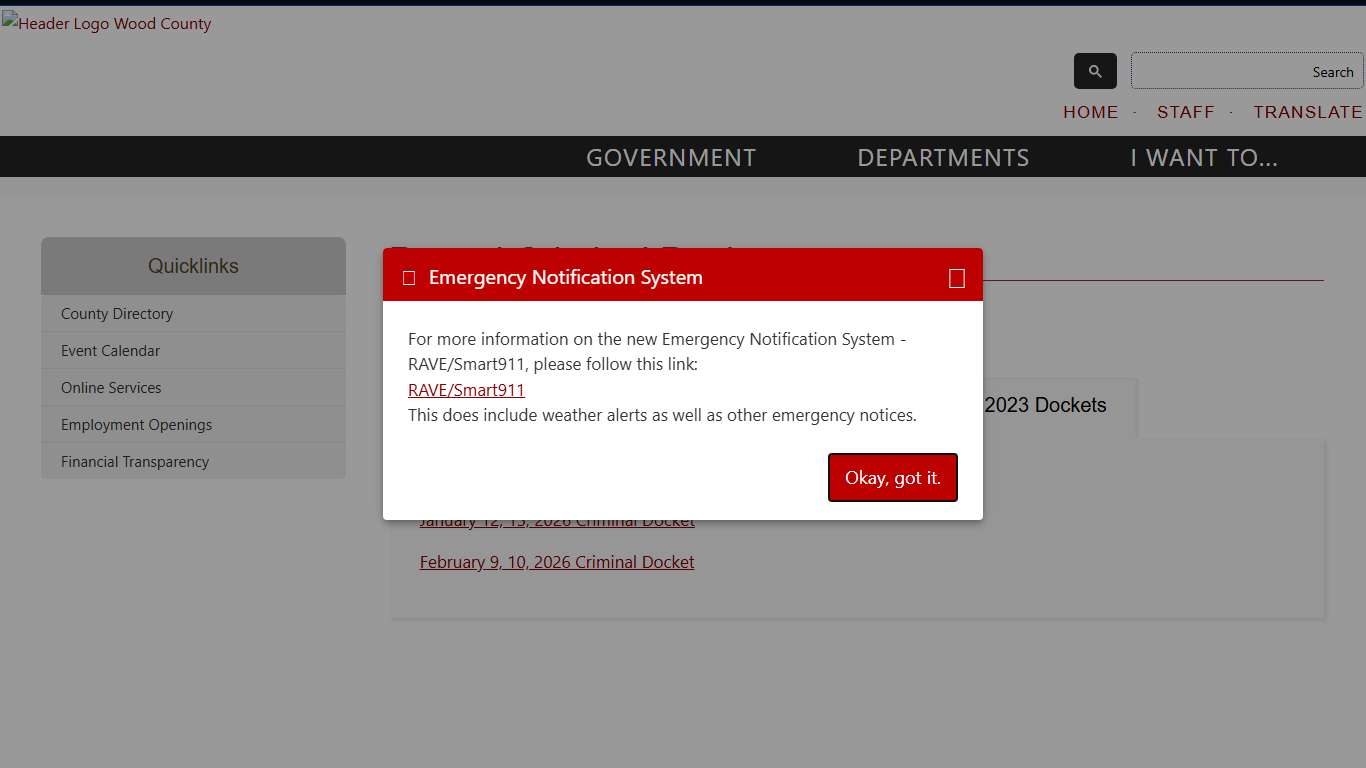Image resolution: width=1366 pixels, height=768 pixels.
Task: Click the alert icon beside Emergency Notification title
Action: pyautogui.click(x=409, y=278)
